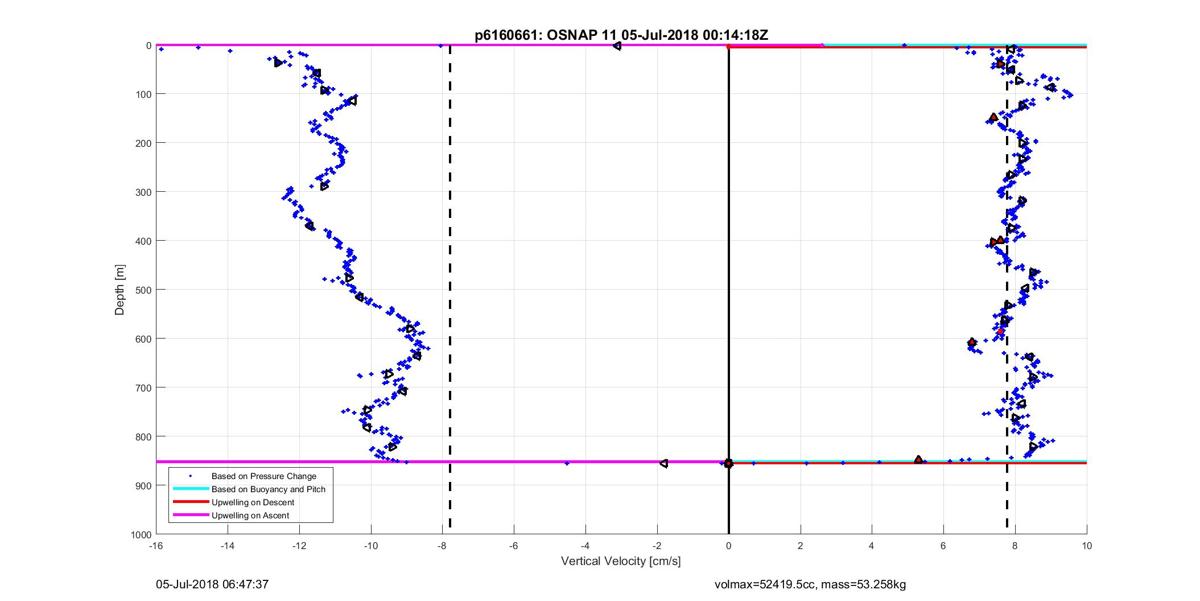The width and height of the screenshot is (1200, 601).
Task: Click x-axis tick label '-16'
Action: [156, 546]
